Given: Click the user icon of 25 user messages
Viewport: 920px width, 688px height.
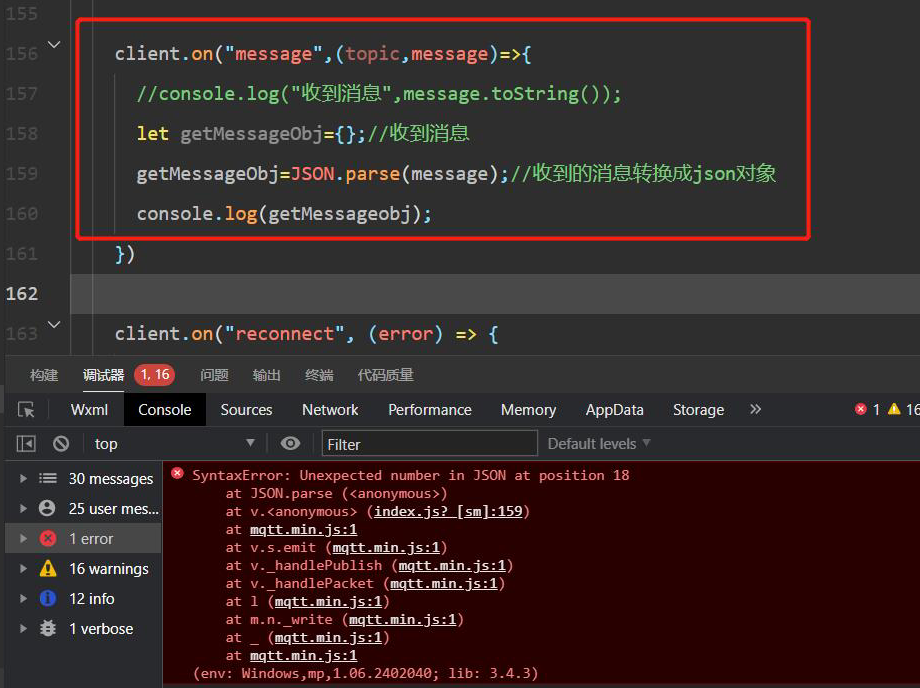Looking at the screenshot, I should 47,508.
